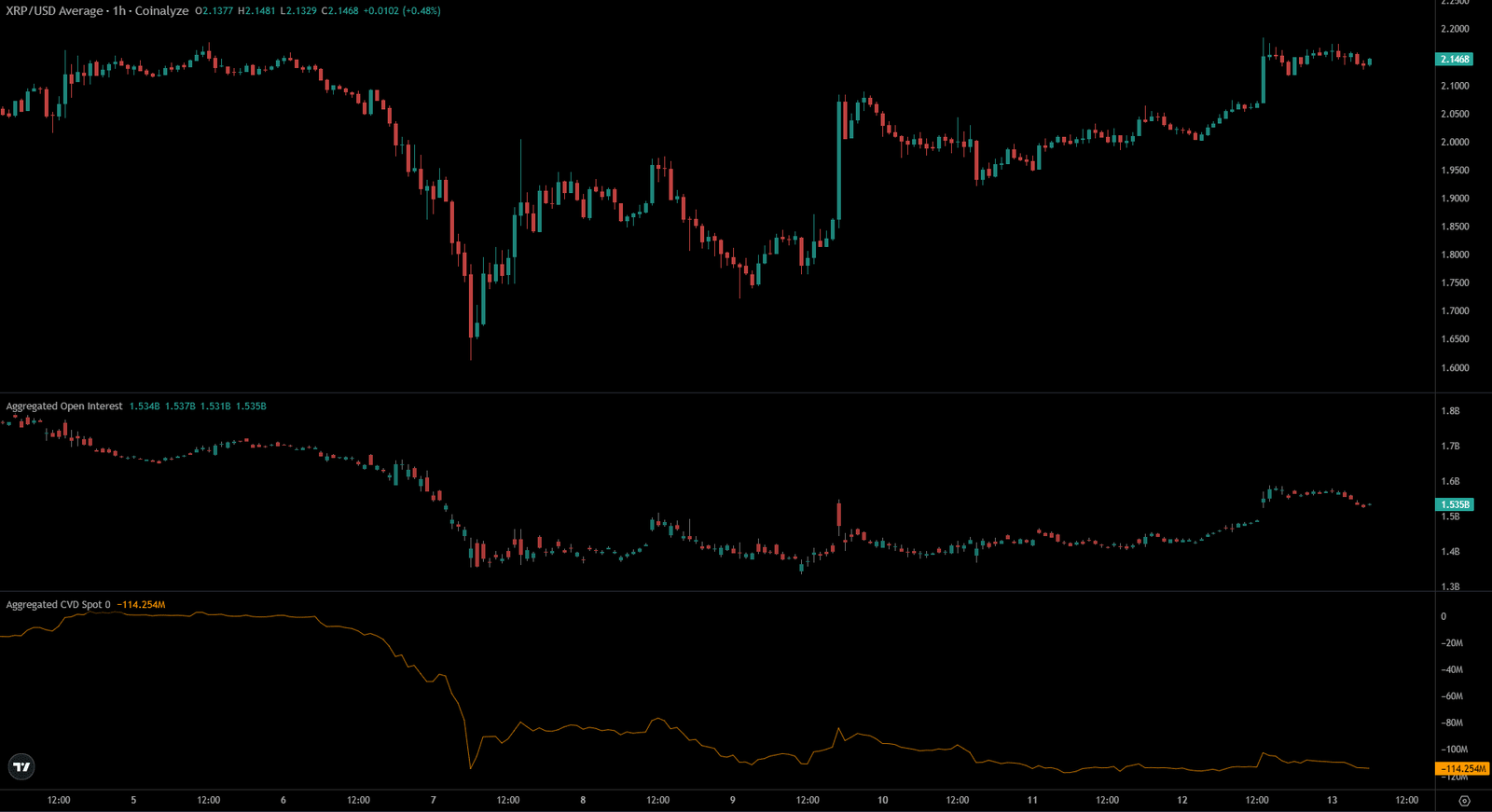The width and height of the screenshot is (1492, 812).
Task: Click the date 13 time axis label
Action: [1332, 800]
